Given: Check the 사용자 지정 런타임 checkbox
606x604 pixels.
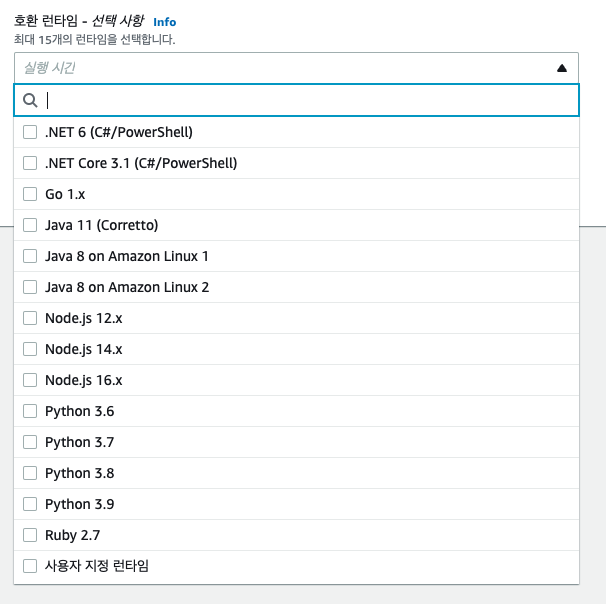Looking at the screenshot, I should pyautogui.click(x=30, y=566).
